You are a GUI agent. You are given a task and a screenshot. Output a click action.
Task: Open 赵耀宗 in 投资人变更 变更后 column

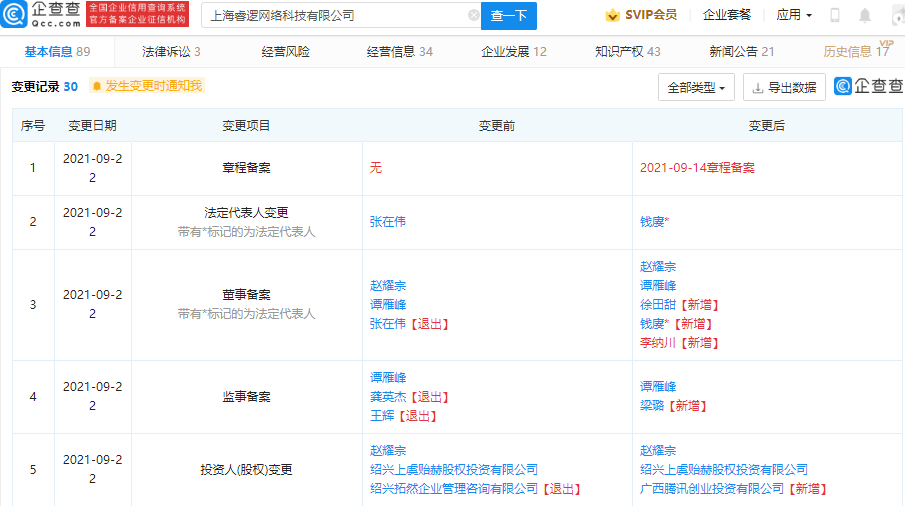tap(658, 451)
